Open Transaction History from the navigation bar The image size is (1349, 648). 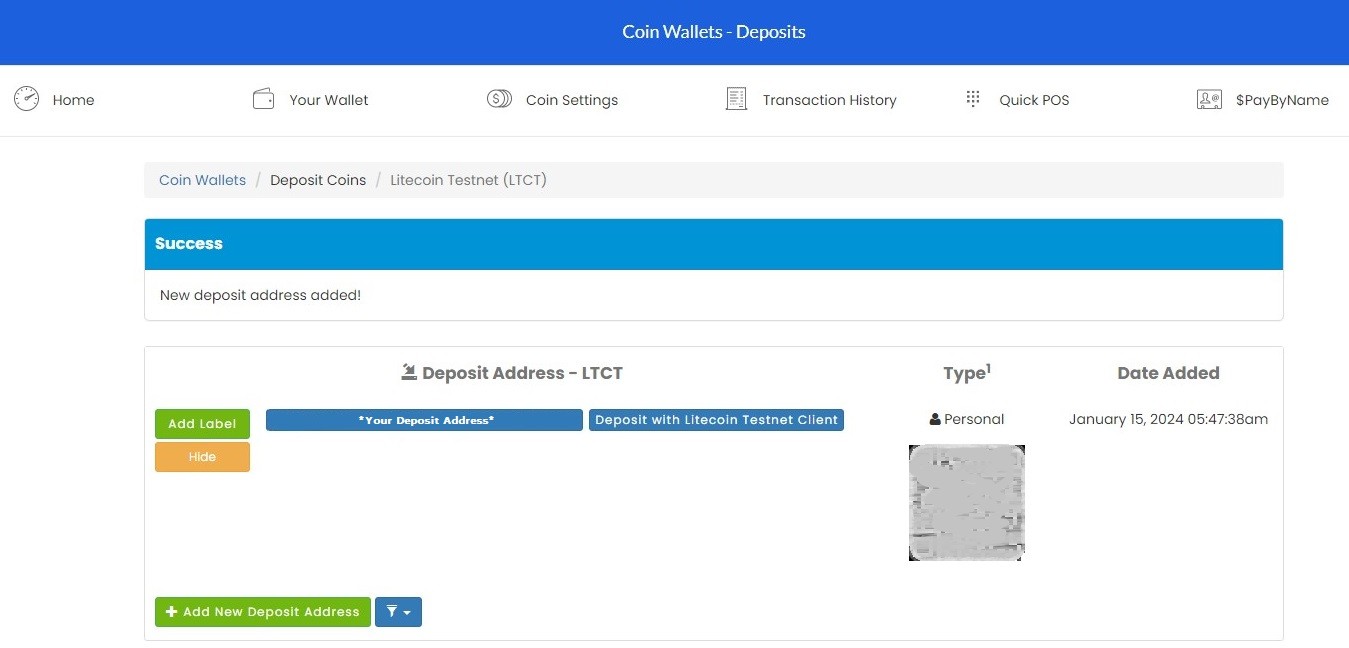tap(830, 99)
